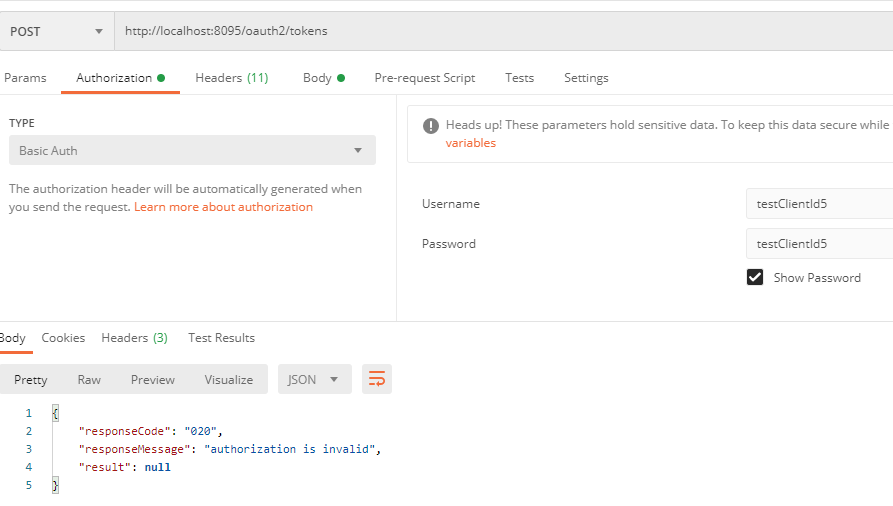
Task: Click the heads-up warning info icon
Action: pos(431,125)
